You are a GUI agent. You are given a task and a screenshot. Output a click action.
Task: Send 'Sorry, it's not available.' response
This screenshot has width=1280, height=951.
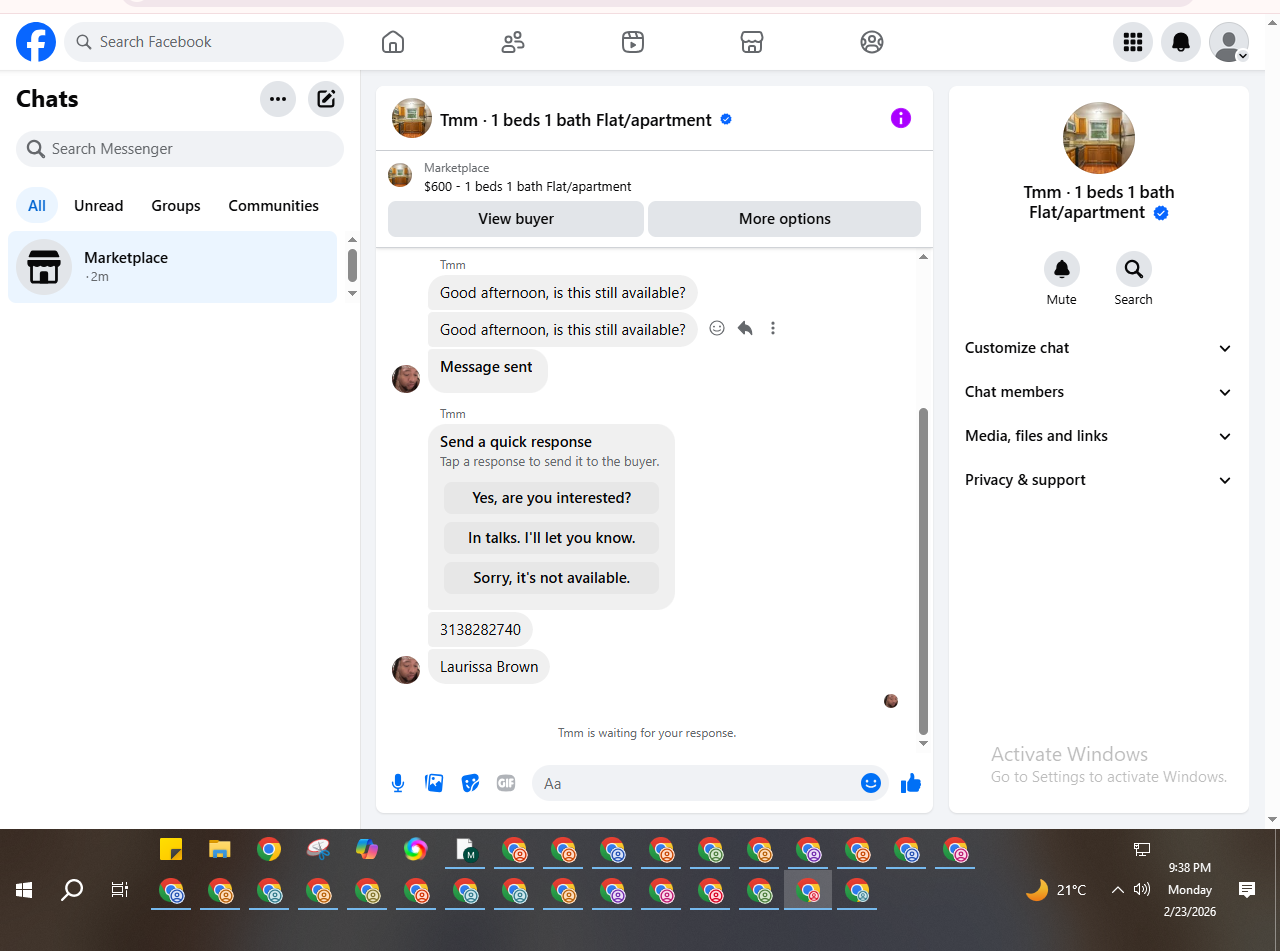(x=552, y=578)
